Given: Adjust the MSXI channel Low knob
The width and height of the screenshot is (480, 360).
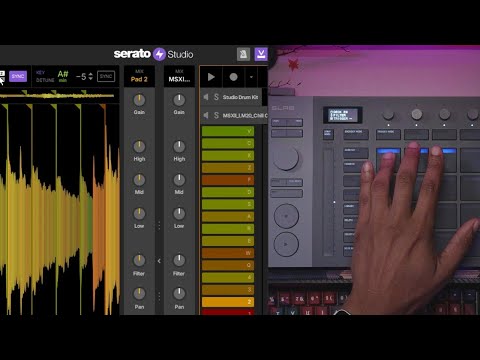Looking at the screenshot, I should (x=179, y=214).
